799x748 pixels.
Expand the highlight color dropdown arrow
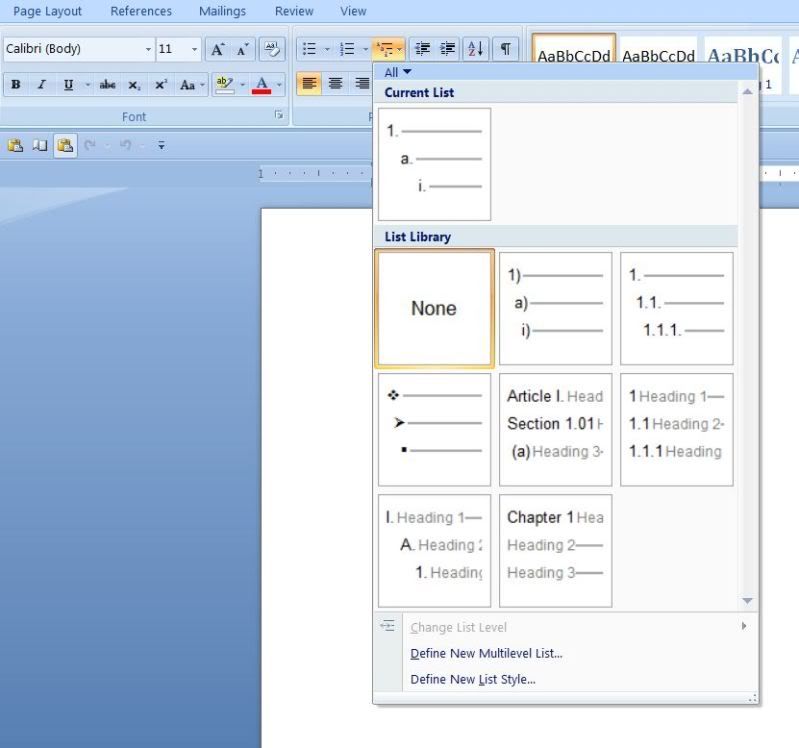243,85
